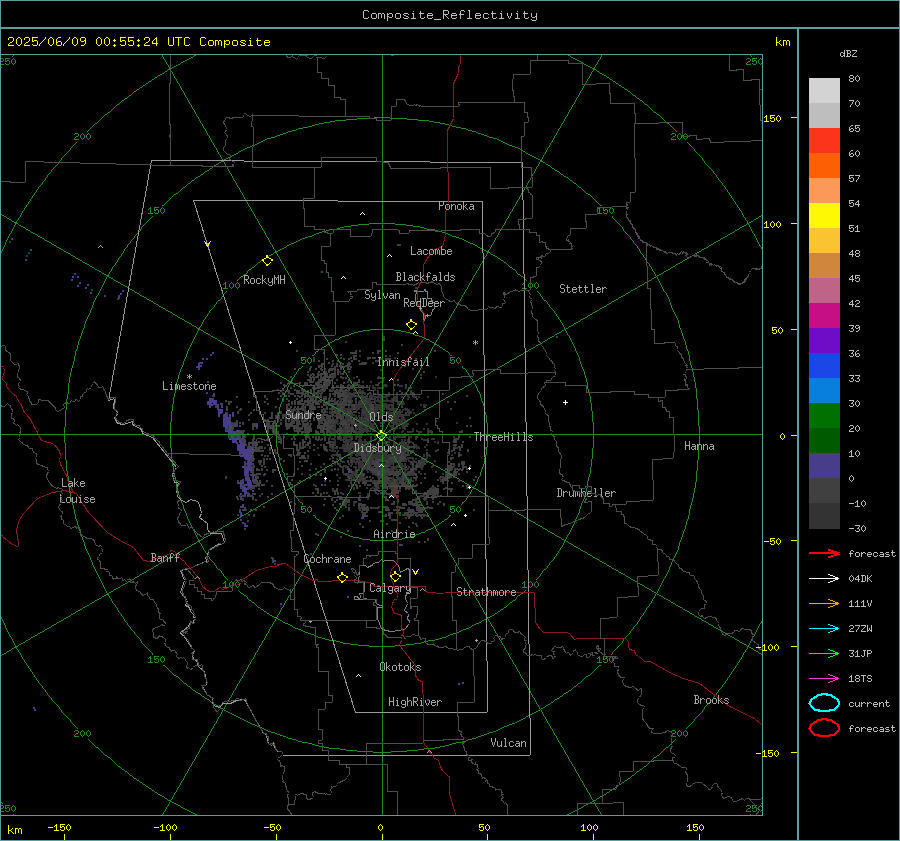900x841 pixels.
Task: Click the Banff town label
Action: pyautogui.click(x=165, y=558)
